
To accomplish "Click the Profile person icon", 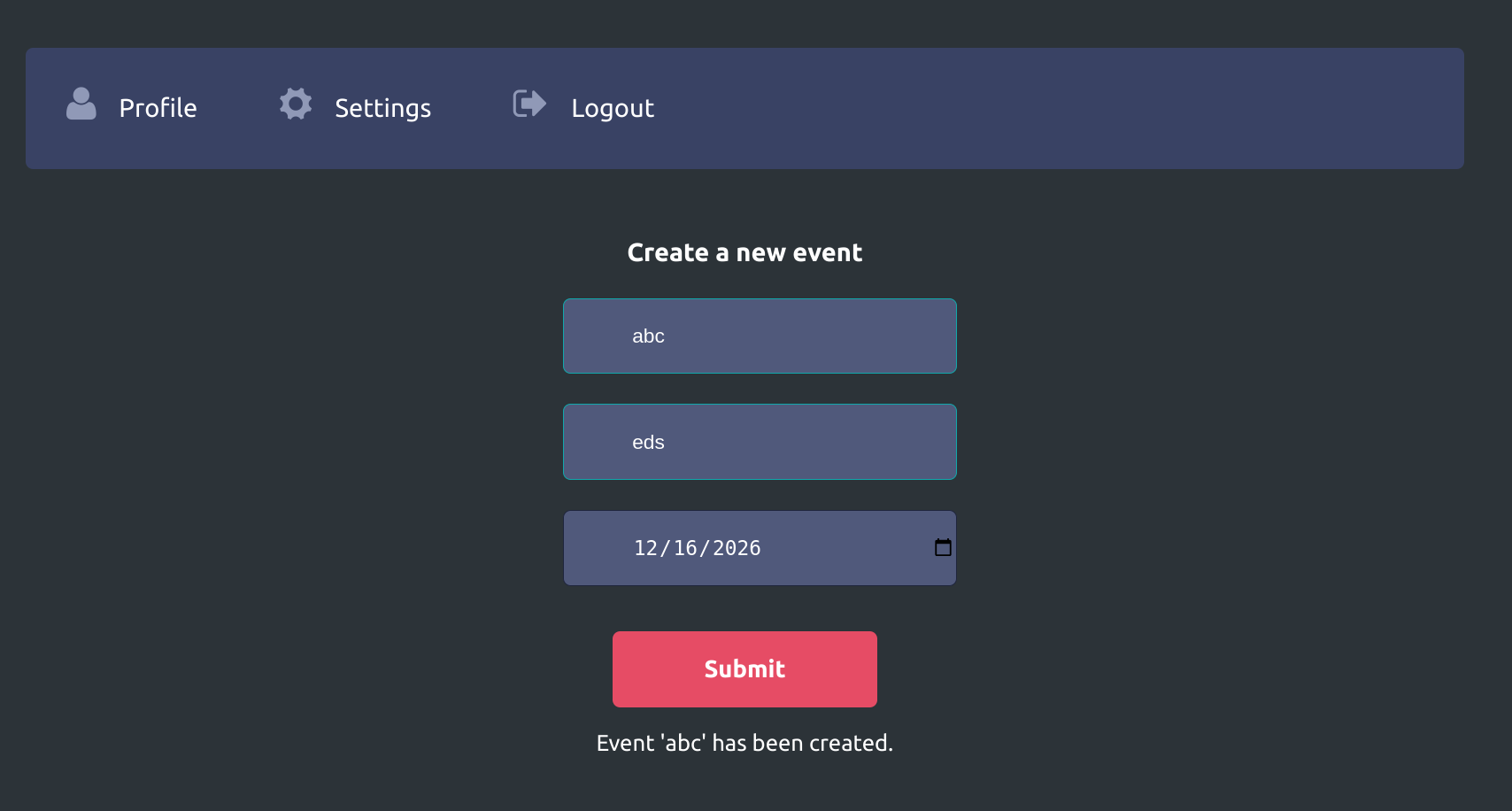I will (81, 104).
